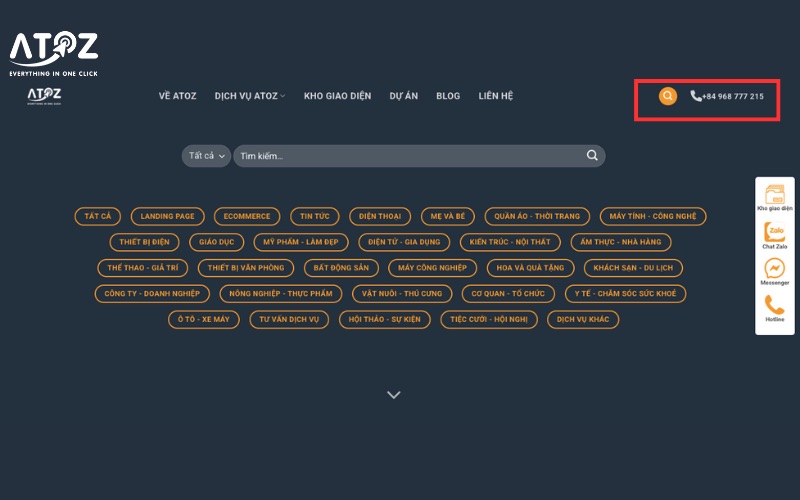Select the MÁY CÔNG NGHIỆP tag
This screenshot has height=500, width=800.
[432, 268]
